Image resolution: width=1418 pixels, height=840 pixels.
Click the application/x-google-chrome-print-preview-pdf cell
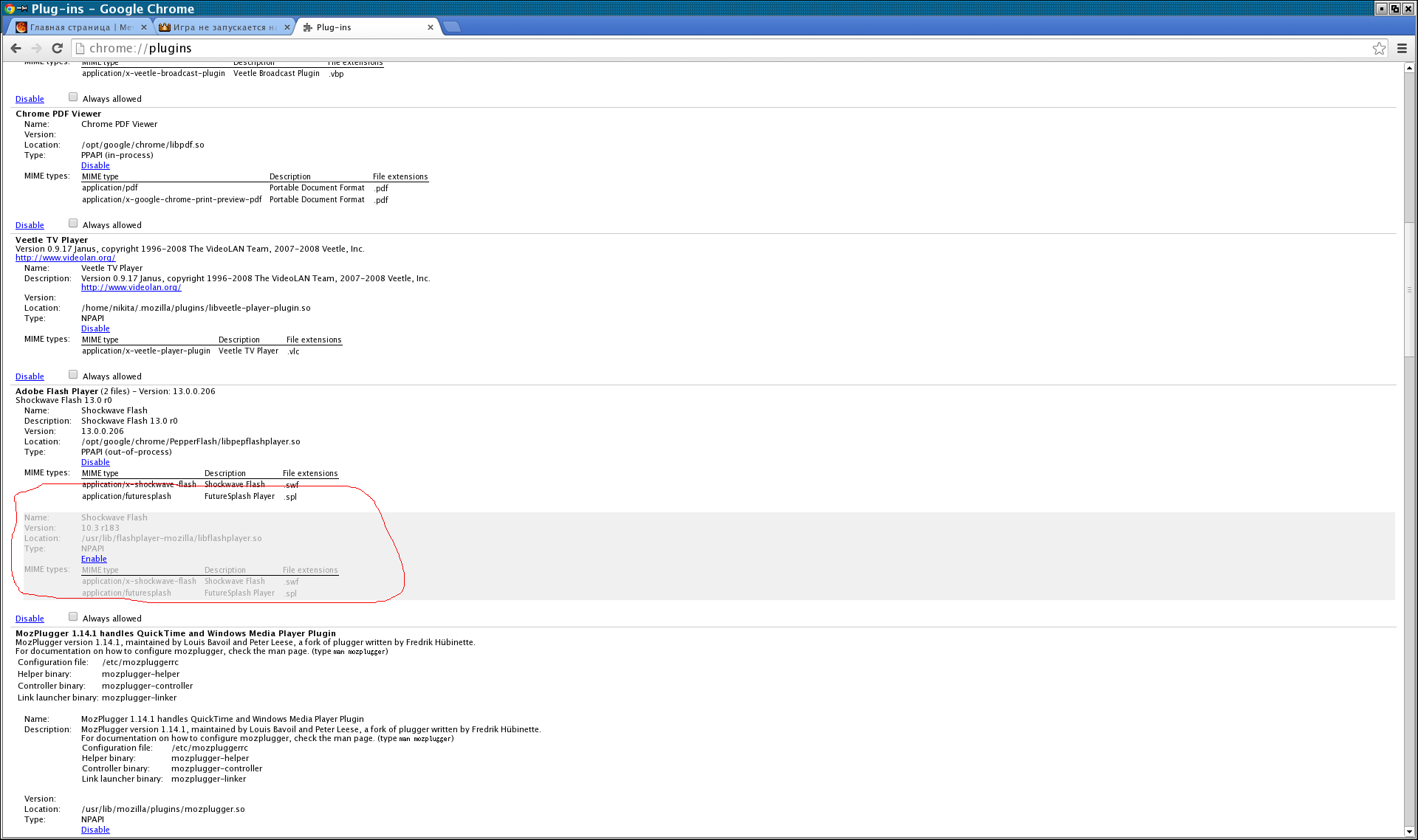172,199
